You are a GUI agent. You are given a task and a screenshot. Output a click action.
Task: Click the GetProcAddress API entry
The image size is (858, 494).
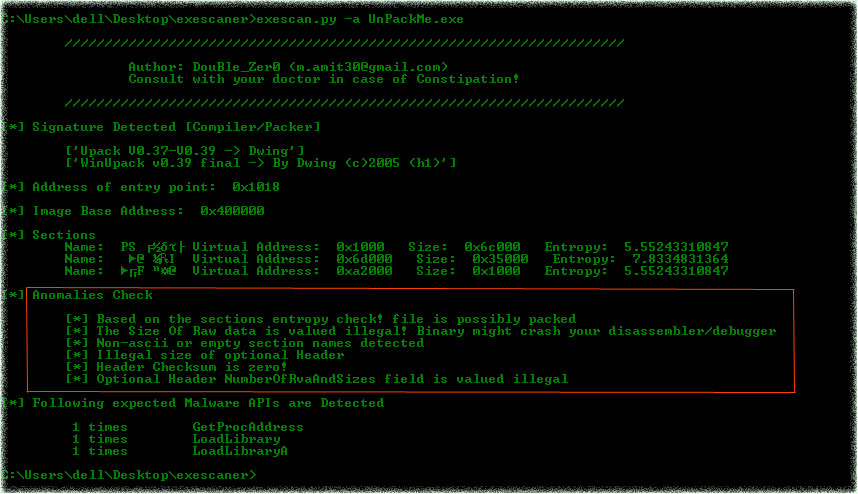(248, 427)
